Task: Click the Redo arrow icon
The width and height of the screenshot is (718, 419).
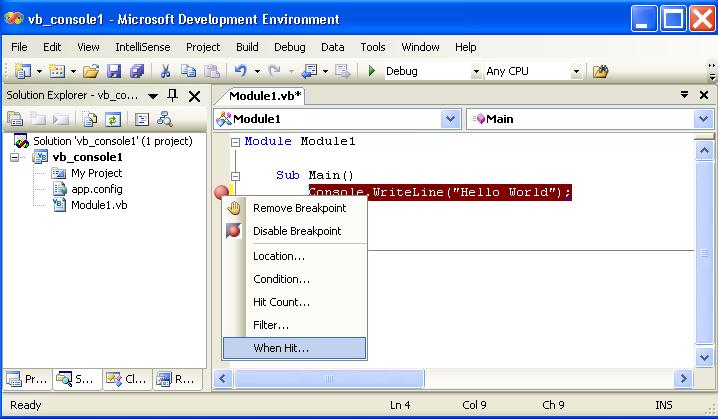Action: click(275, 71)
